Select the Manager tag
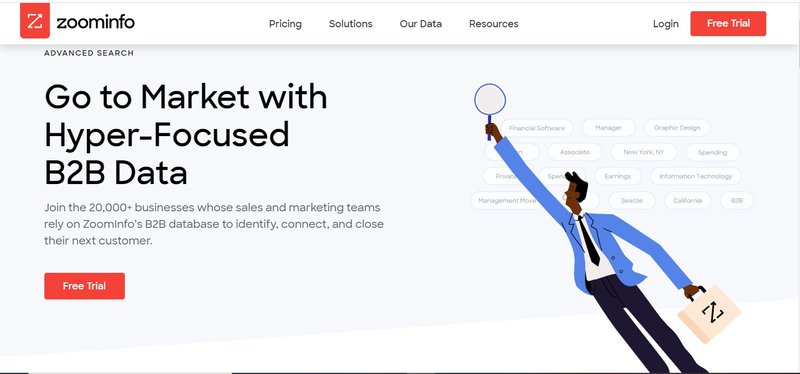Screen dimensions: 800x374 click(x=608, y=128)
